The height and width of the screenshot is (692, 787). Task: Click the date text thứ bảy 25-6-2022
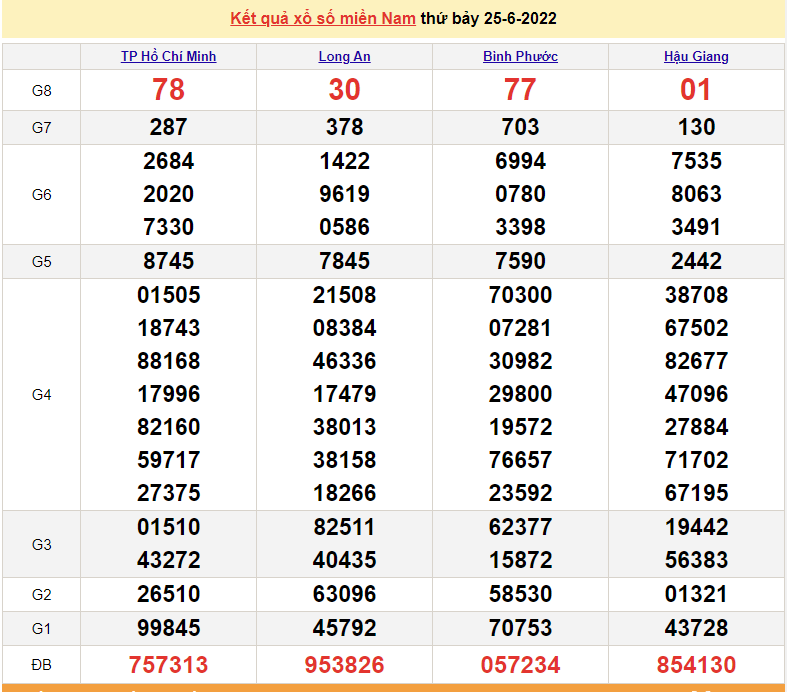tap(489, 18)
